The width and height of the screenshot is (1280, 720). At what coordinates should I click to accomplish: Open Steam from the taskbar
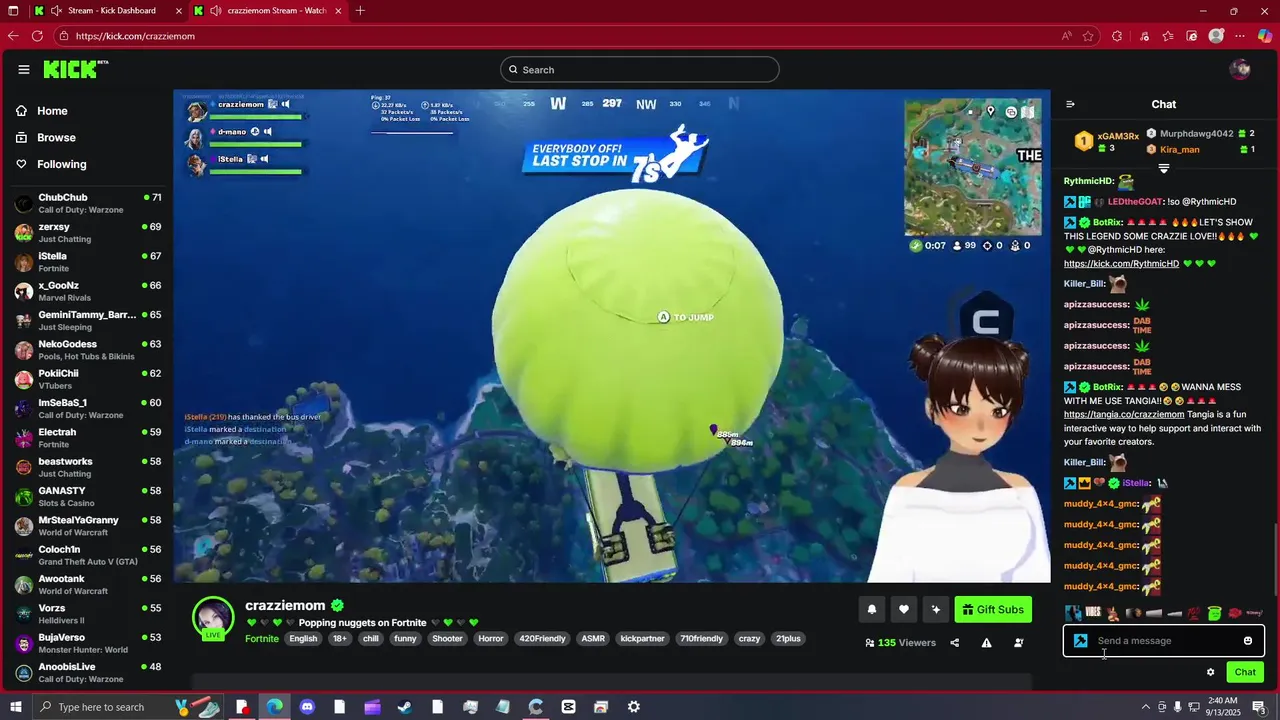405,707
